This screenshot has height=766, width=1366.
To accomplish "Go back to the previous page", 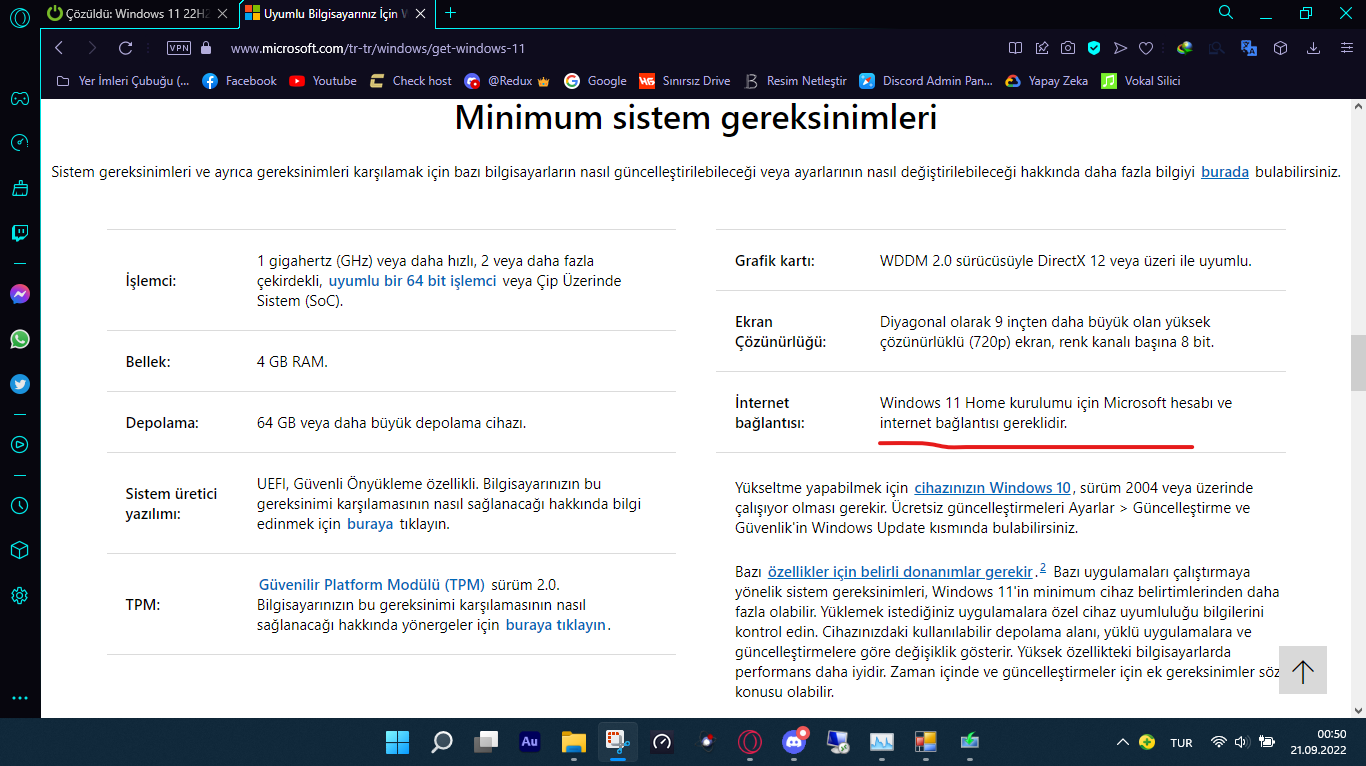I will click(59, 48).
